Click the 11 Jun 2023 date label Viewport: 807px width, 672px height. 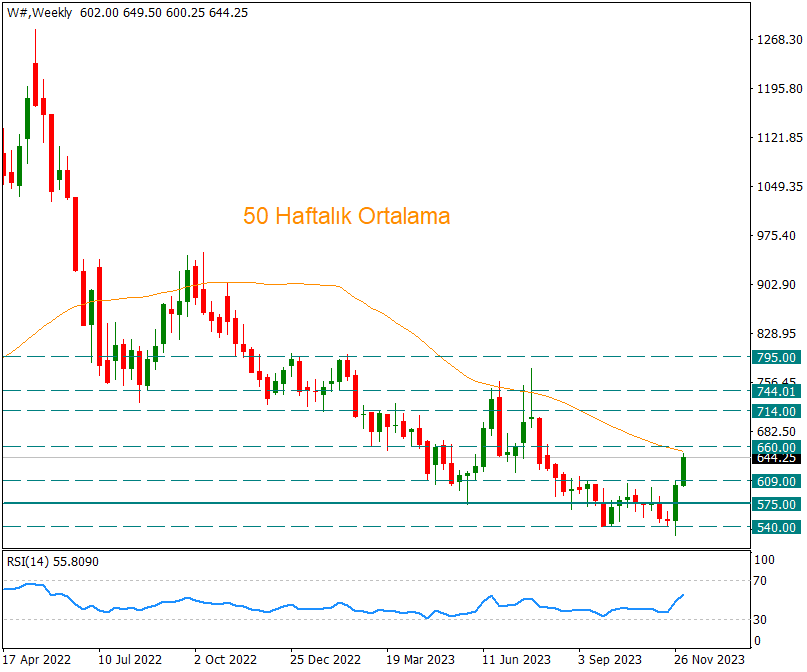[516, 660]
